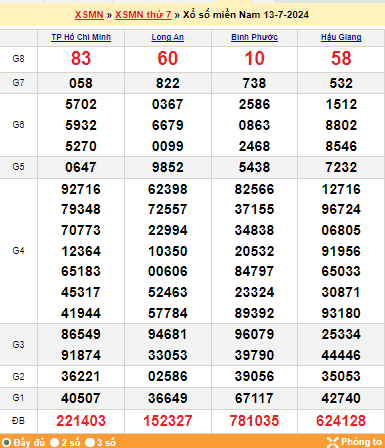This screenshot has width=385, height=448.
Task: Click G2 number 35053
Action: [x=341, y=376]
